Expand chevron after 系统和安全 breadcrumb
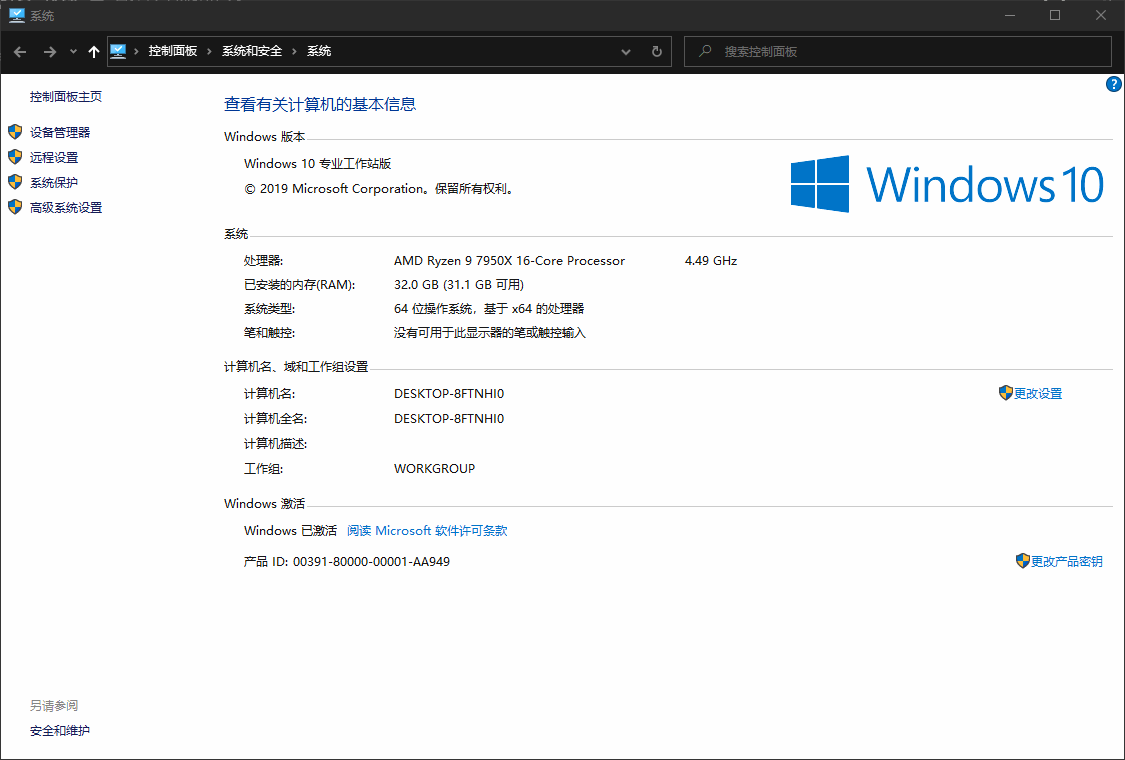1125x760 pixels. coord(294,51)
